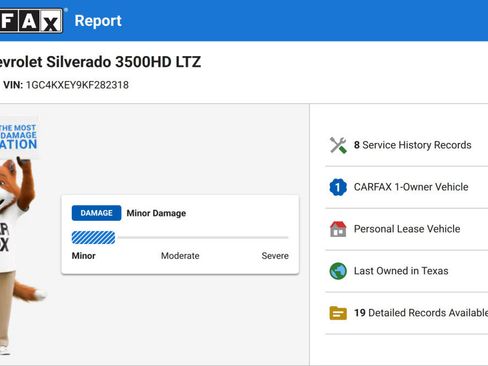Click the blue 1-Owner badge icon
The image size is (488, 366).
pos(338,187)
